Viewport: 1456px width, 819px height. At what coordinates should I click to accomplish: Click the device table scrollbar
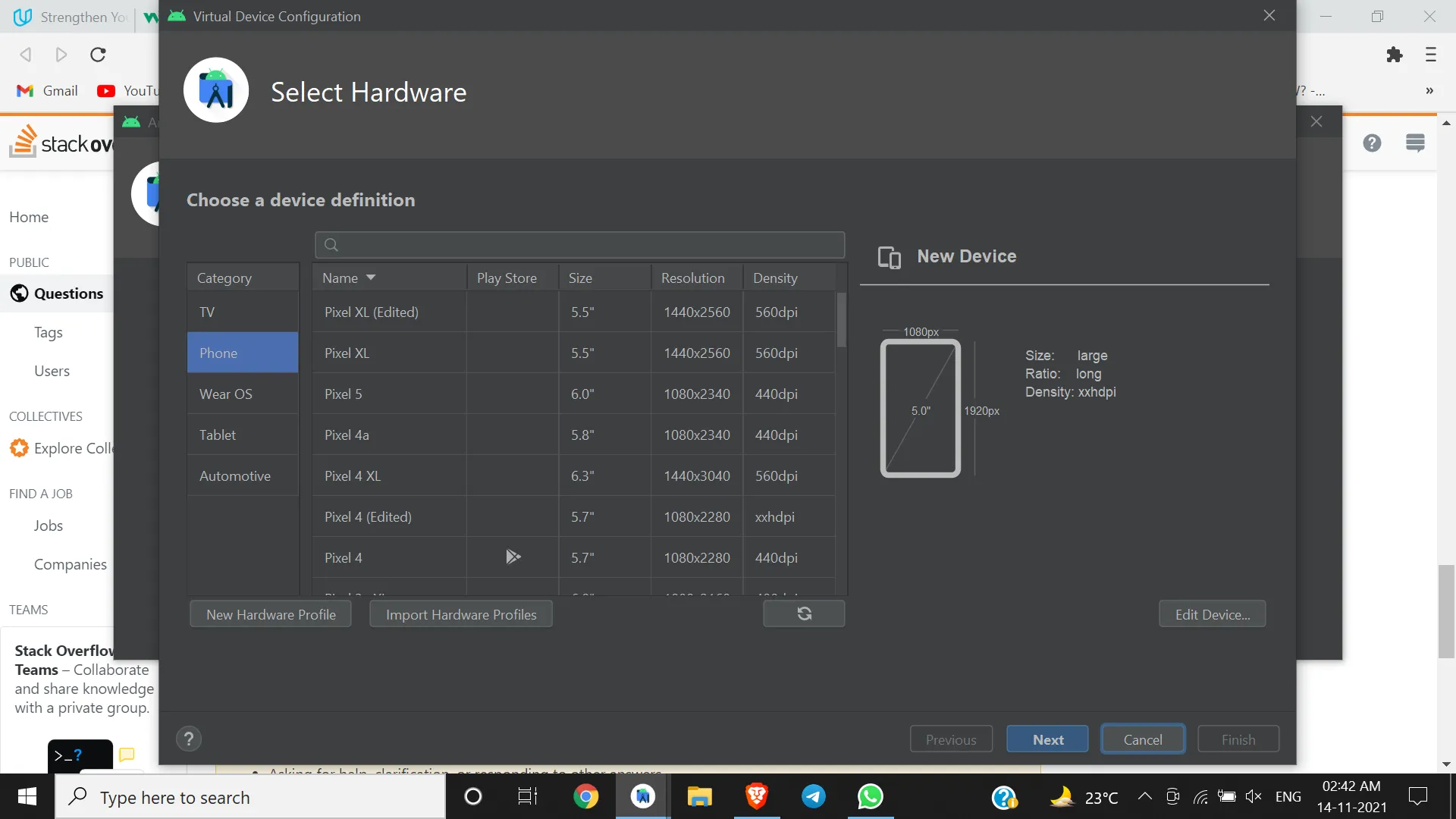[x=841, y=320]
